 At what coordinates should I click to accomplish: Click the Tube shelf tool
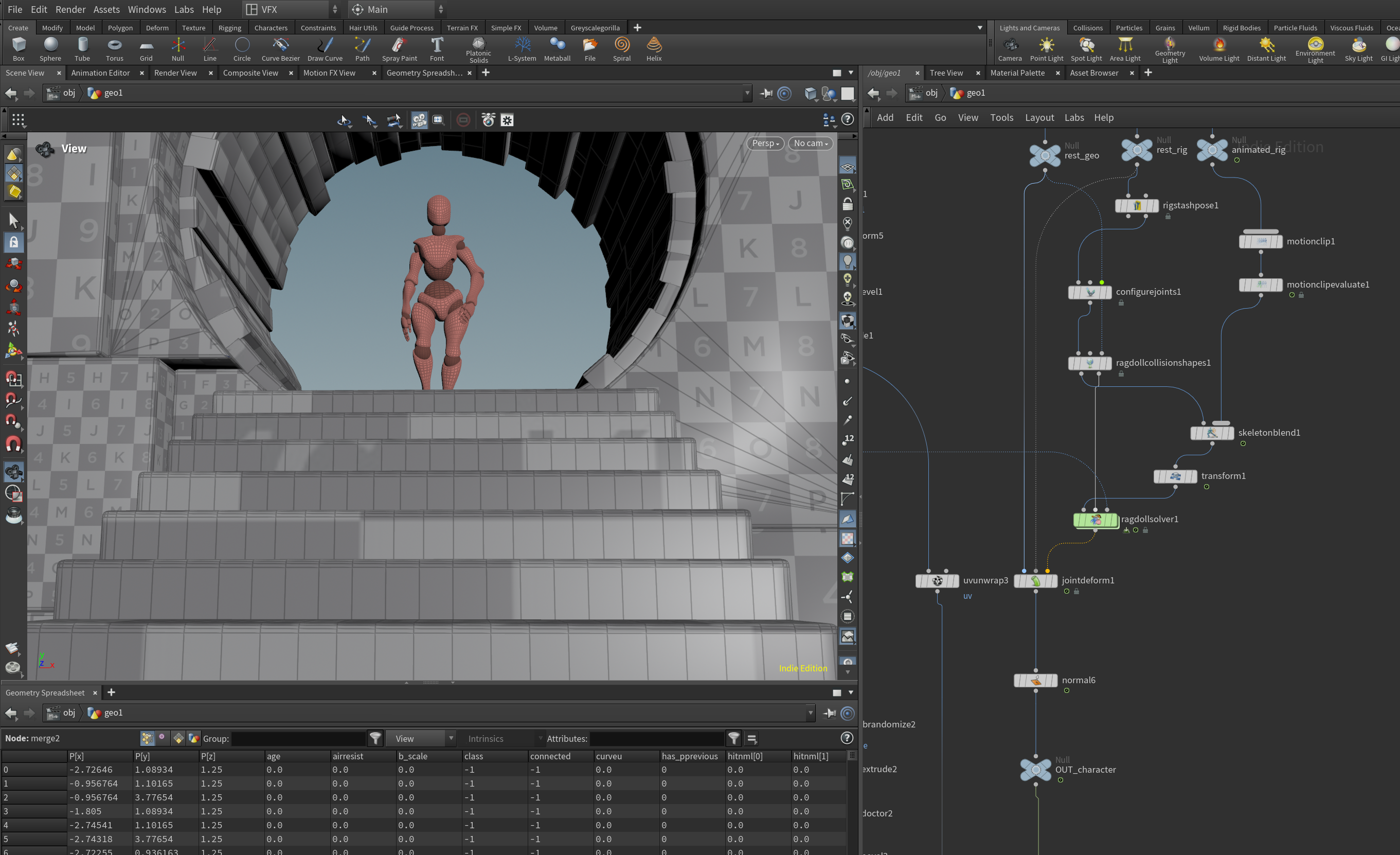82,49
